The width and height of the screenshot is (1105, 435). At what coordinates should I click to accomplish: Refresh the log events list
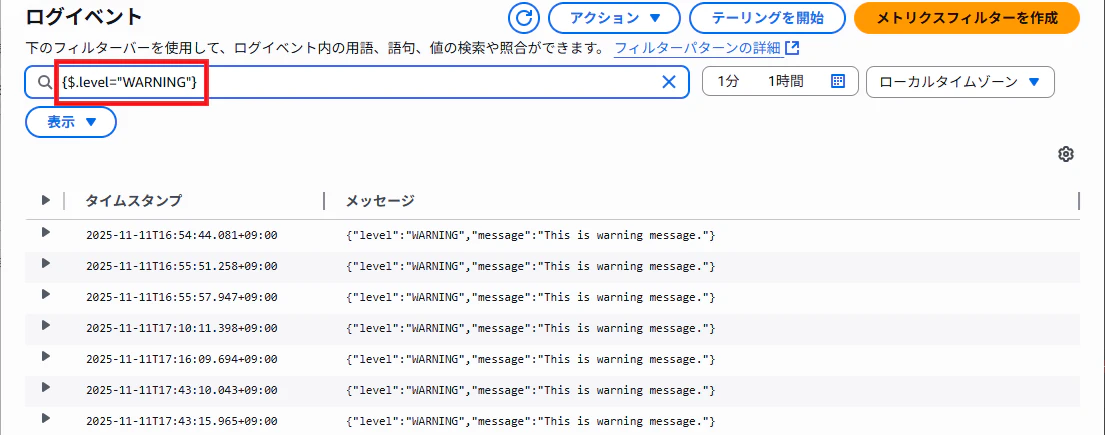click(524, 18)
